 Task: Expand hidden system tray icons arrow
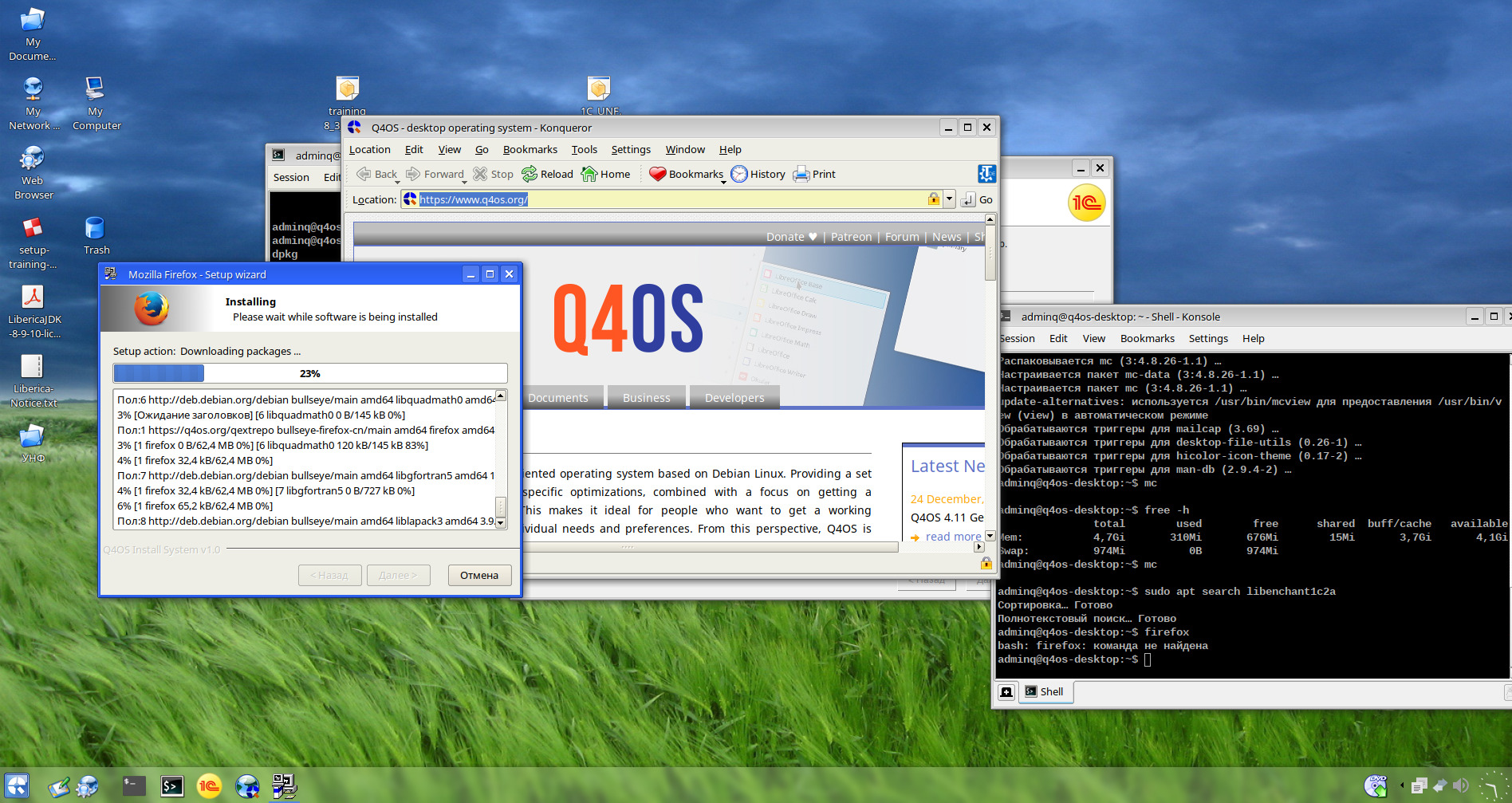(x=1401, y=786)
